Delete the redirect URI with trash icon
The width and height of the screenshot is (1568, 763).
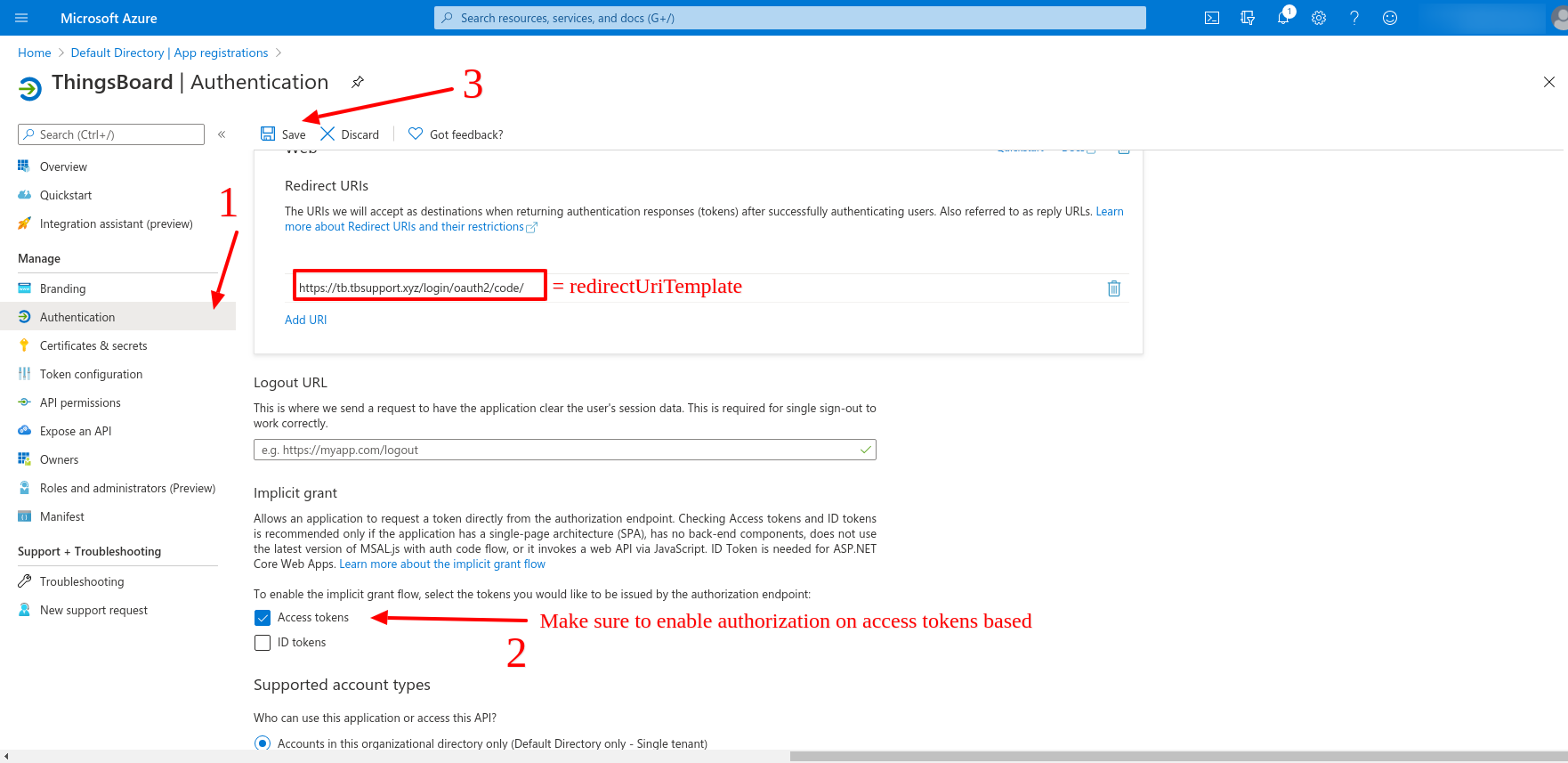coord(1113,288)
